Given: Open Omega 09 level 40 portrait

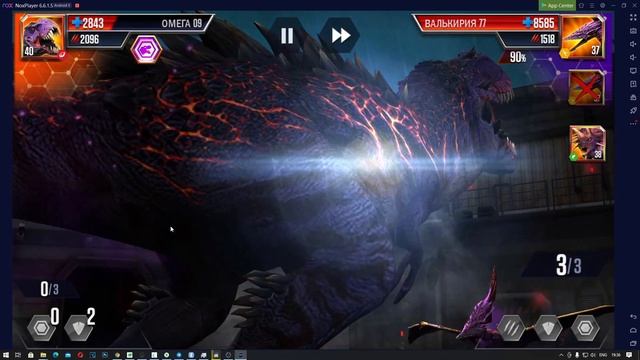Looking at the screenshot, I should (x=43, y=38).
